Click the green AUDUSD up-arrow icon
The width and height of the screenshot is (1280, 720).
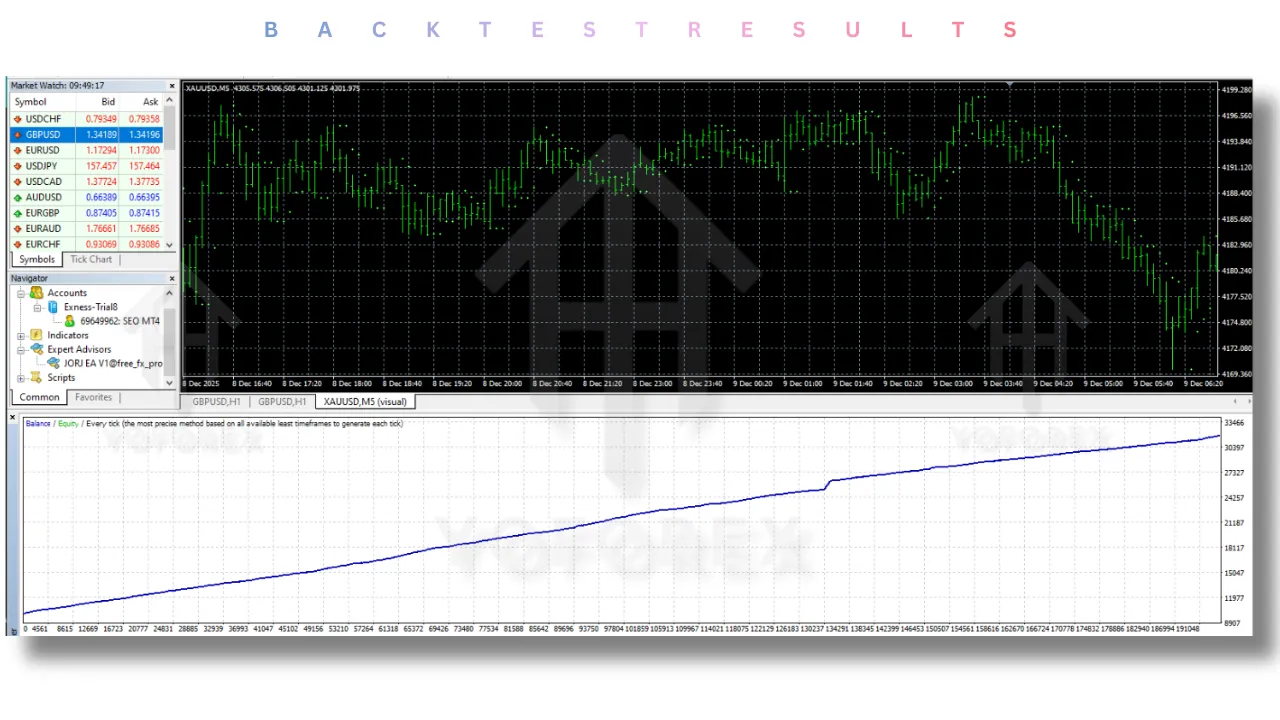coord(18,198)
